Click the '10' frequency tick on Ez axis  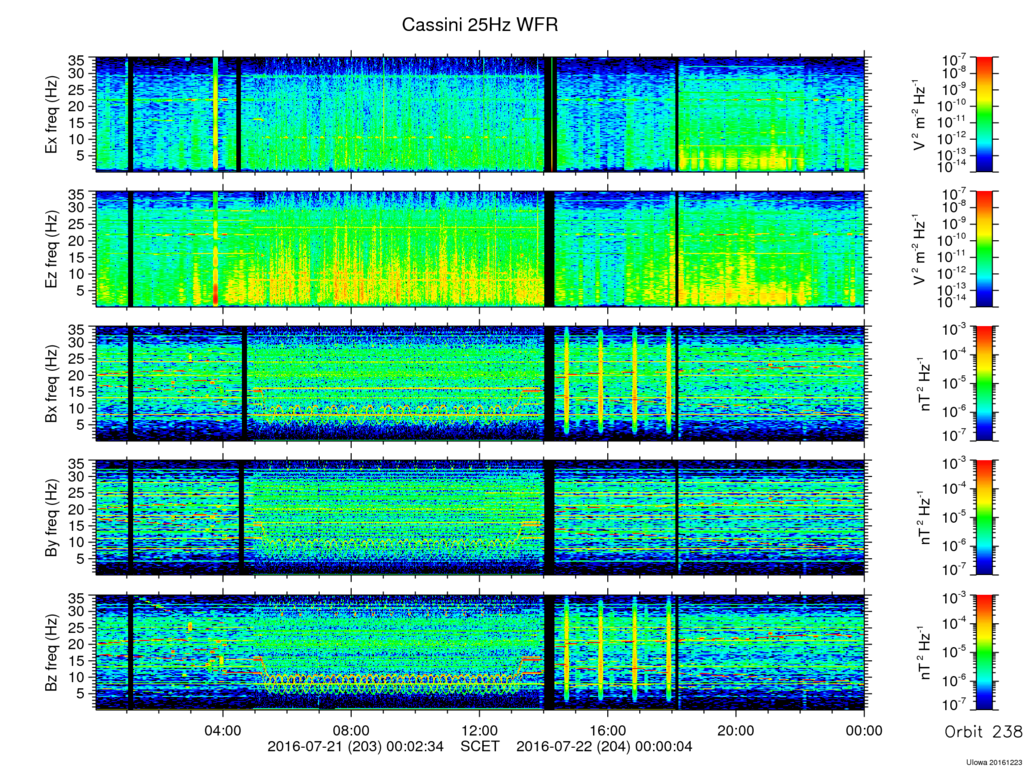click(x=78, y=274)
